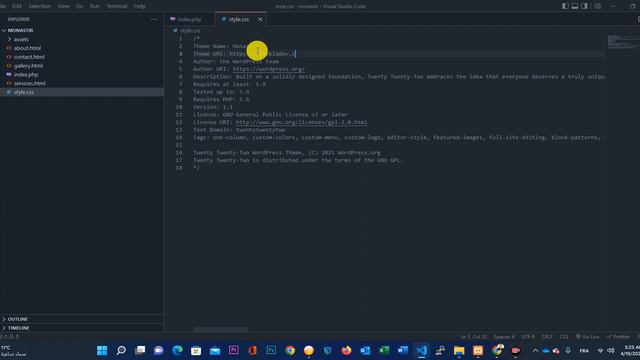Screen dimensions: 640x360
Task: Open Explorer views and more actions menu
Action: point(154,19)
